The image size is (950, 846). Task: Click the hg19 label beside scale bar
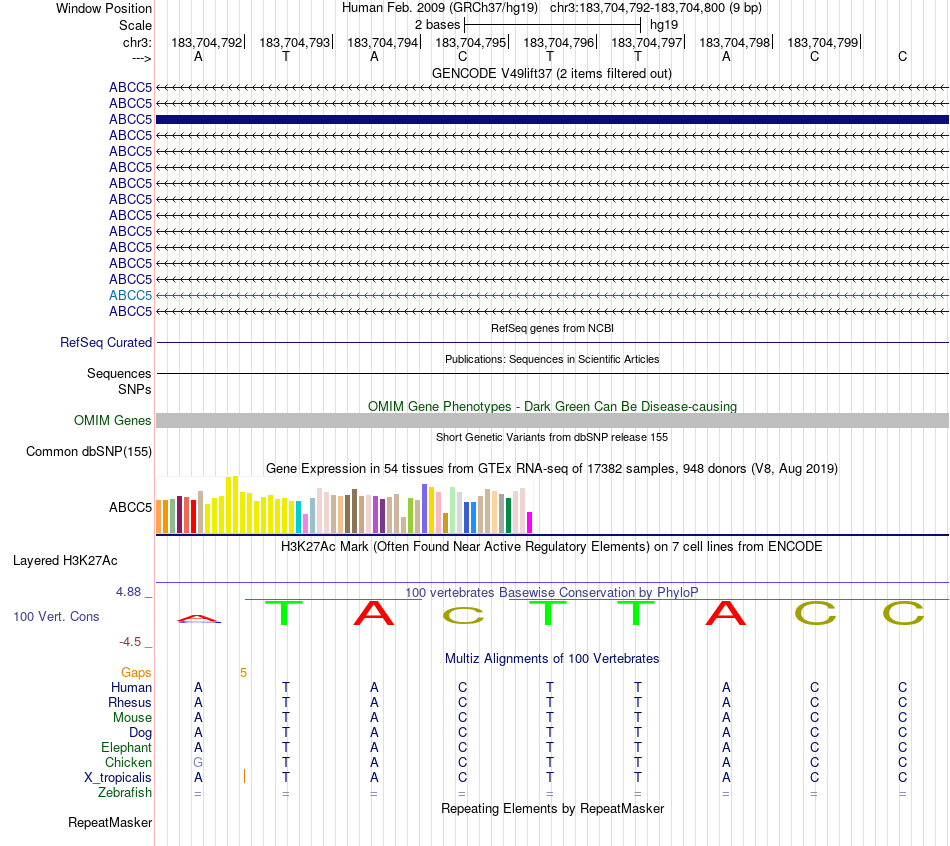(664, 25)
